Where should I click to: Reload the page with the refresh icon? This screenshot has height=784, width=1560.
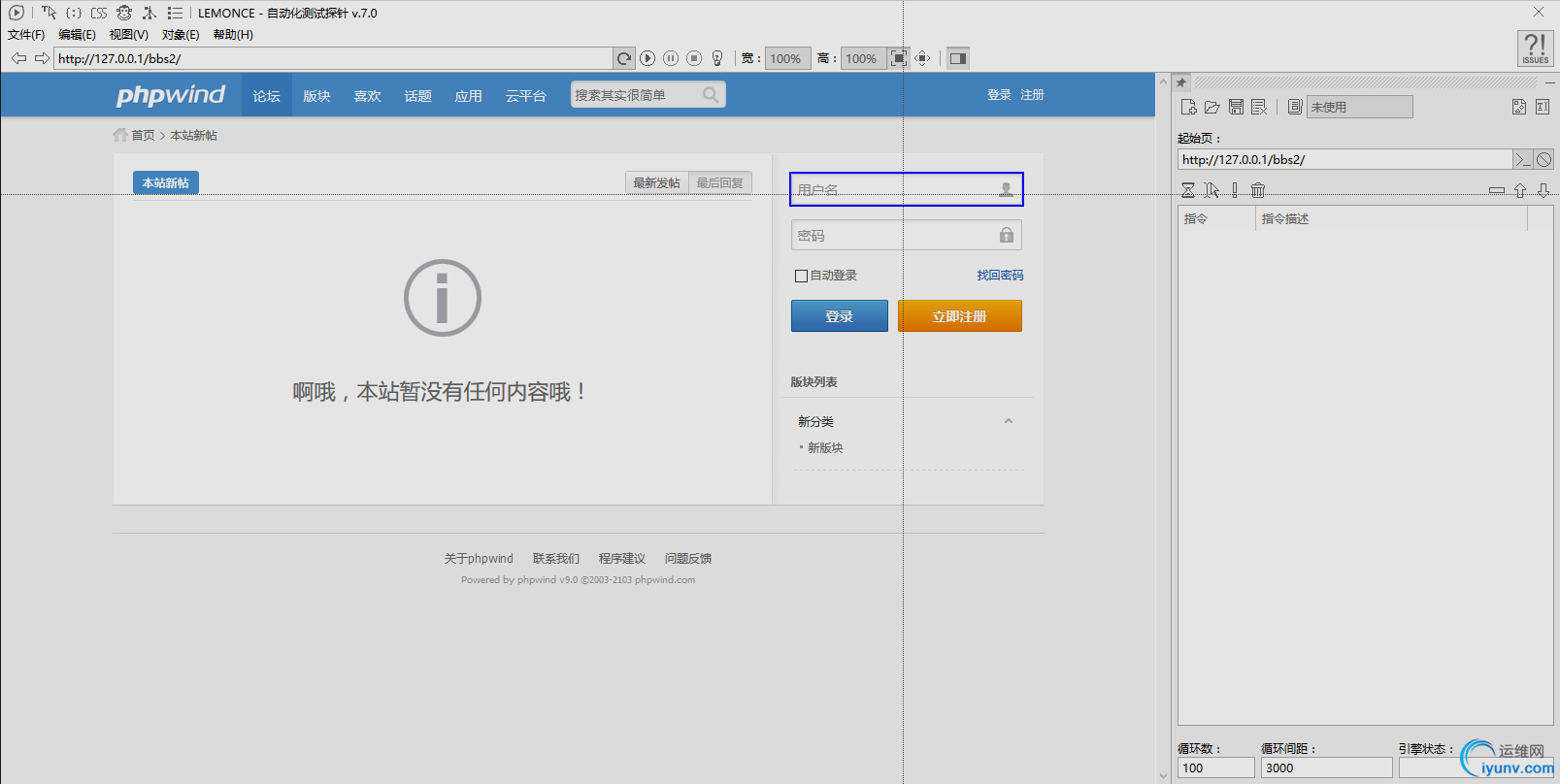point(624,58)
